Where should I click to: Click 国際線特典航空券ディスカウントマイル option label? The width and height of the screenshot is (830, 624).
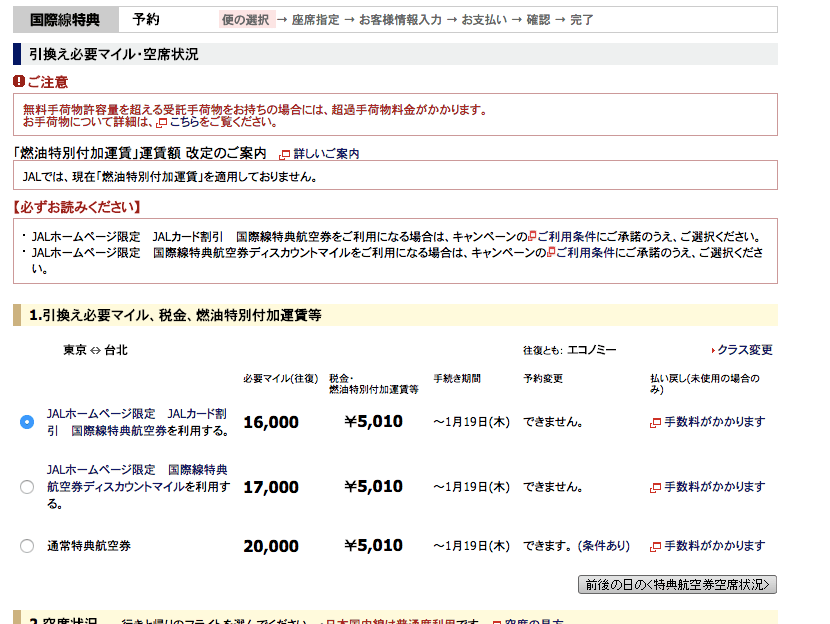[x=138, y=487]
